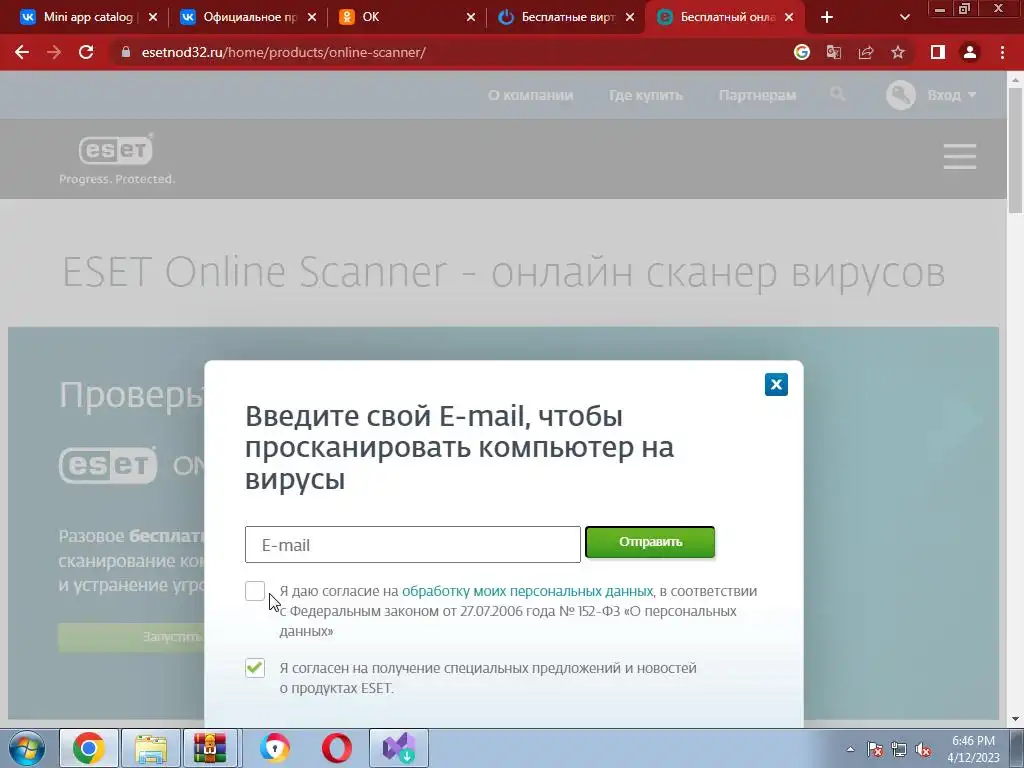This screenshot has width=1024, height=768.
Task: Open the tab search dropdown arrow
Action: 904,17
